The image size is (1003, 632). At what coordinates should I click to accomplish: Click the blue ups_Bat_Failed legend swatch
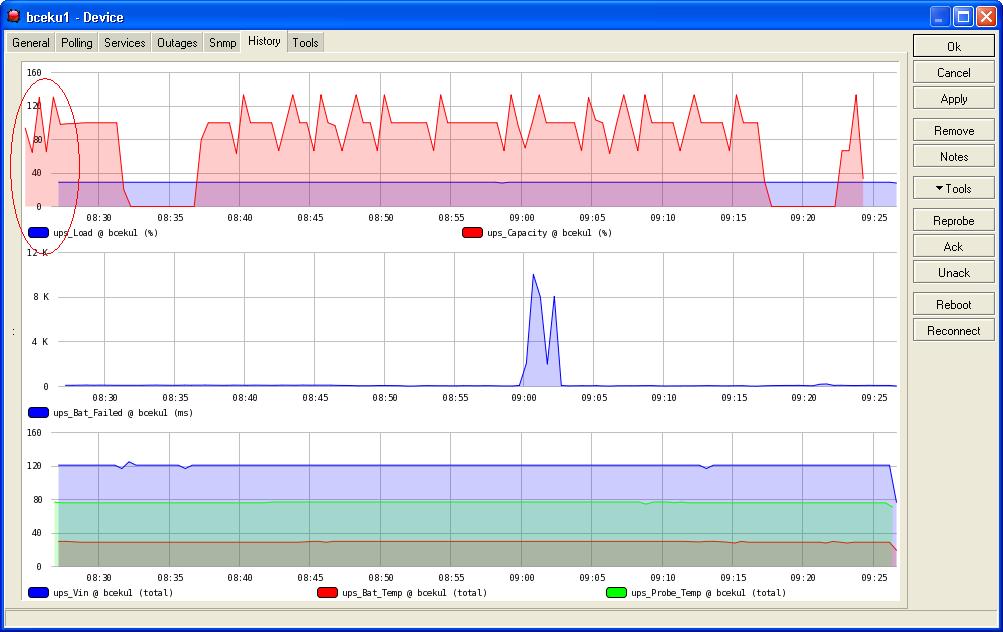38,413
